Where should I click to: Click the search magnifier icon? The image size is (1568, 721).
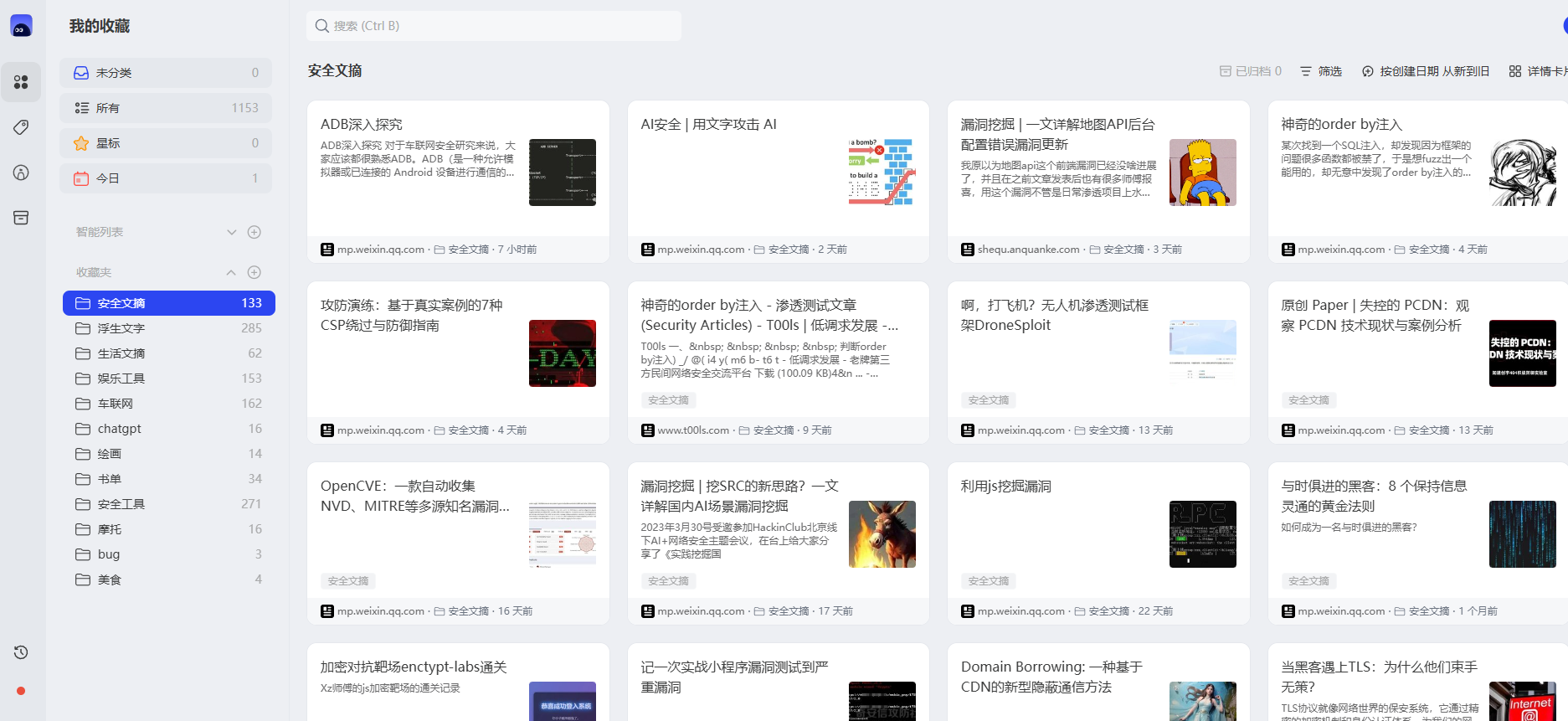[321, 26]
